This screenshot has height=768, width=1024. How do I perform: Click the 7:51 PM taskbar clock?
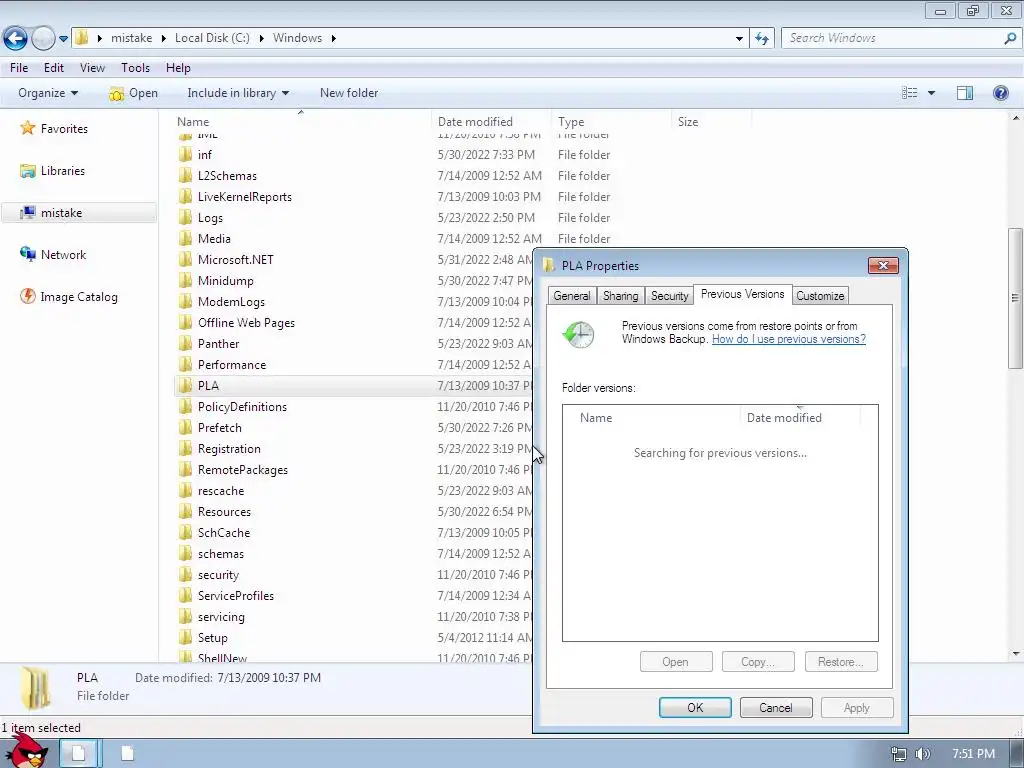[x=973, y=754]
